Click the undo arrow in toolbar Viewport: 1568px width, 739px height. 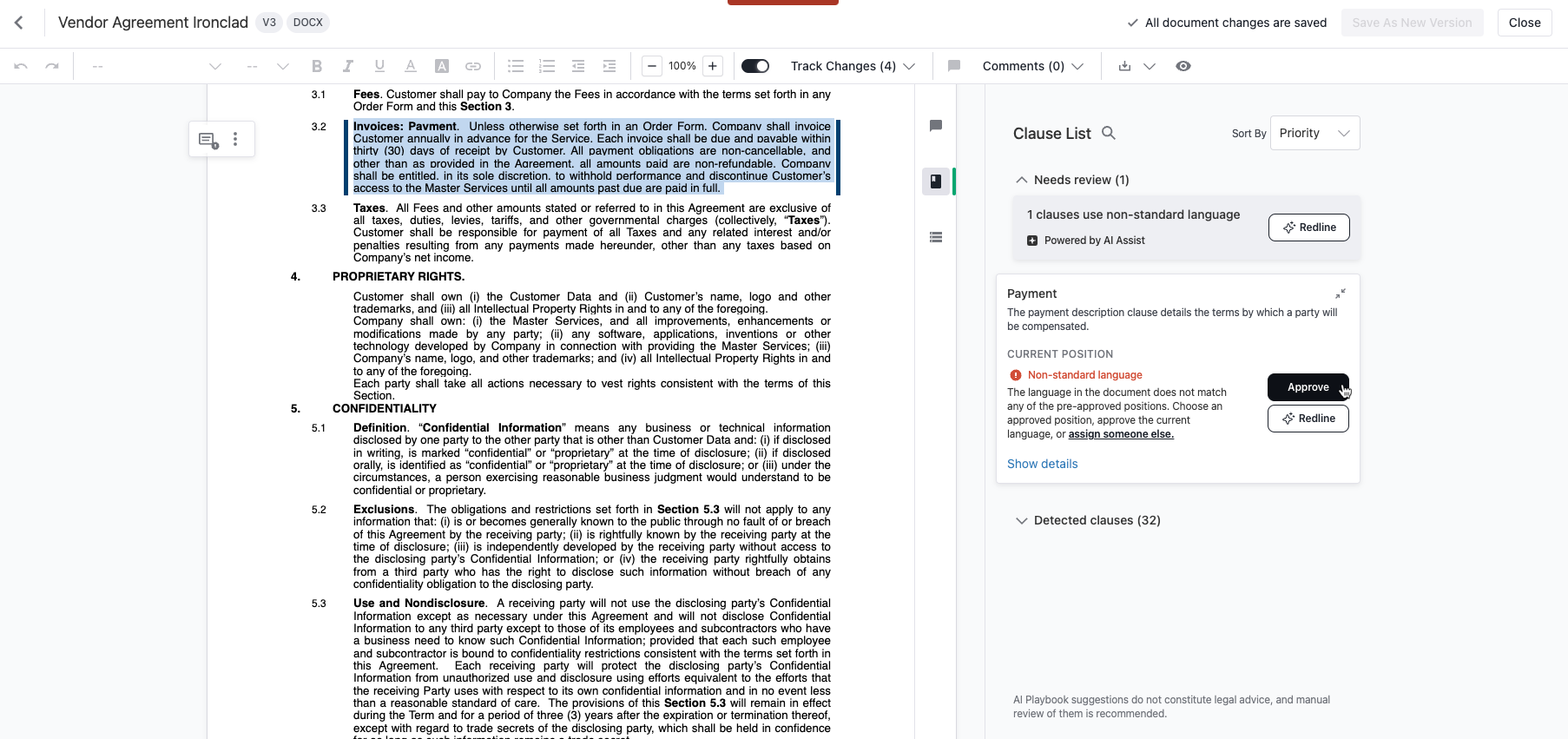(x=21, y=66)
